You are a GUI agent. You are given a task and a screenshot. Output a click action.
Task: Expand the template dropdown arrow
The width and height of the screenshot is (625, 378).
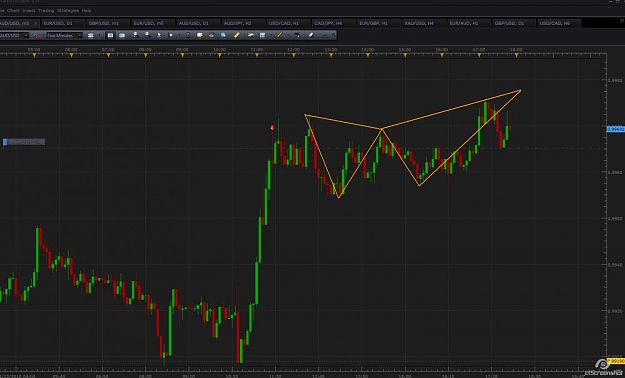[x=271, y=35]
